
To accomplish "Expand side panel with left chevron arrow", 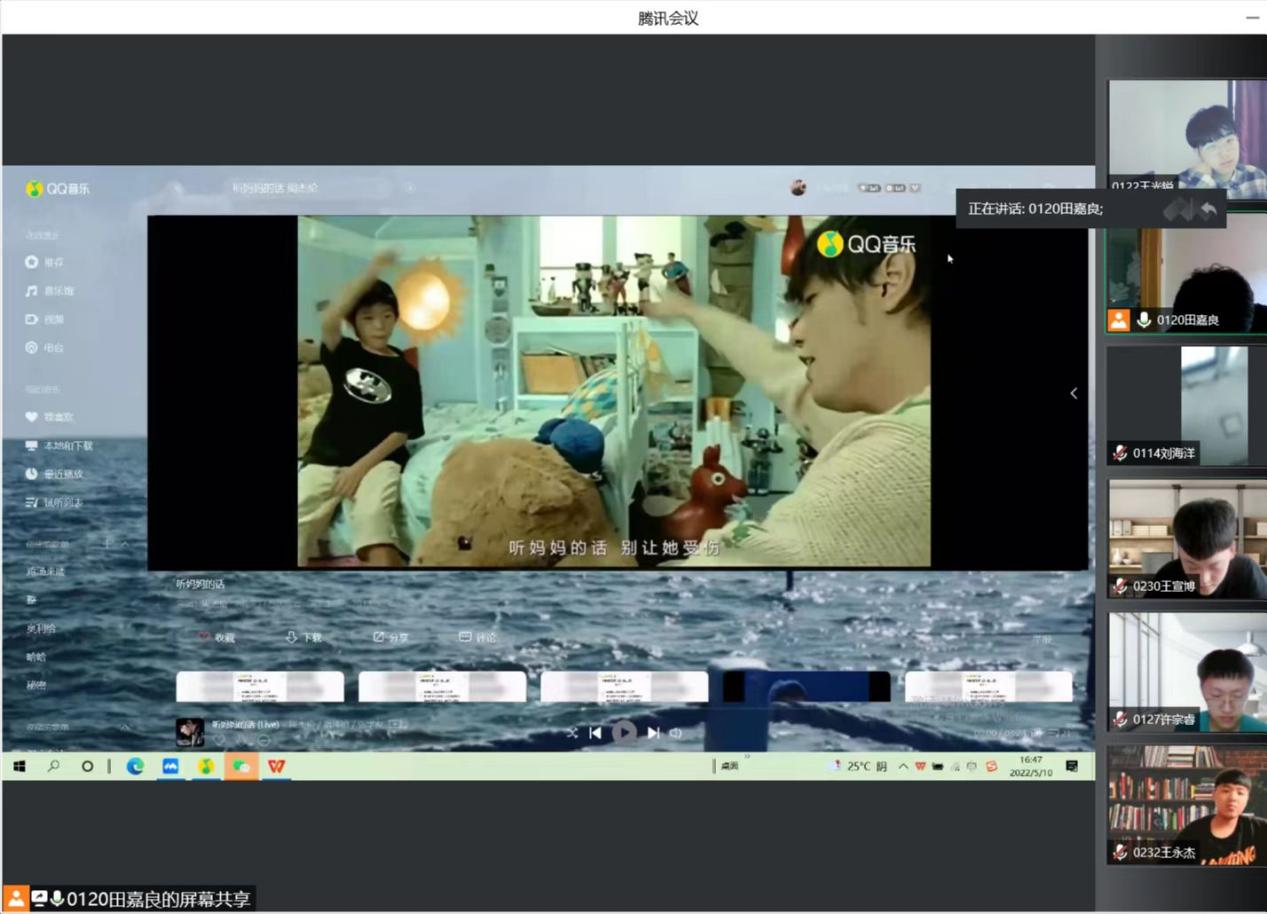I will coord(1073,393).
